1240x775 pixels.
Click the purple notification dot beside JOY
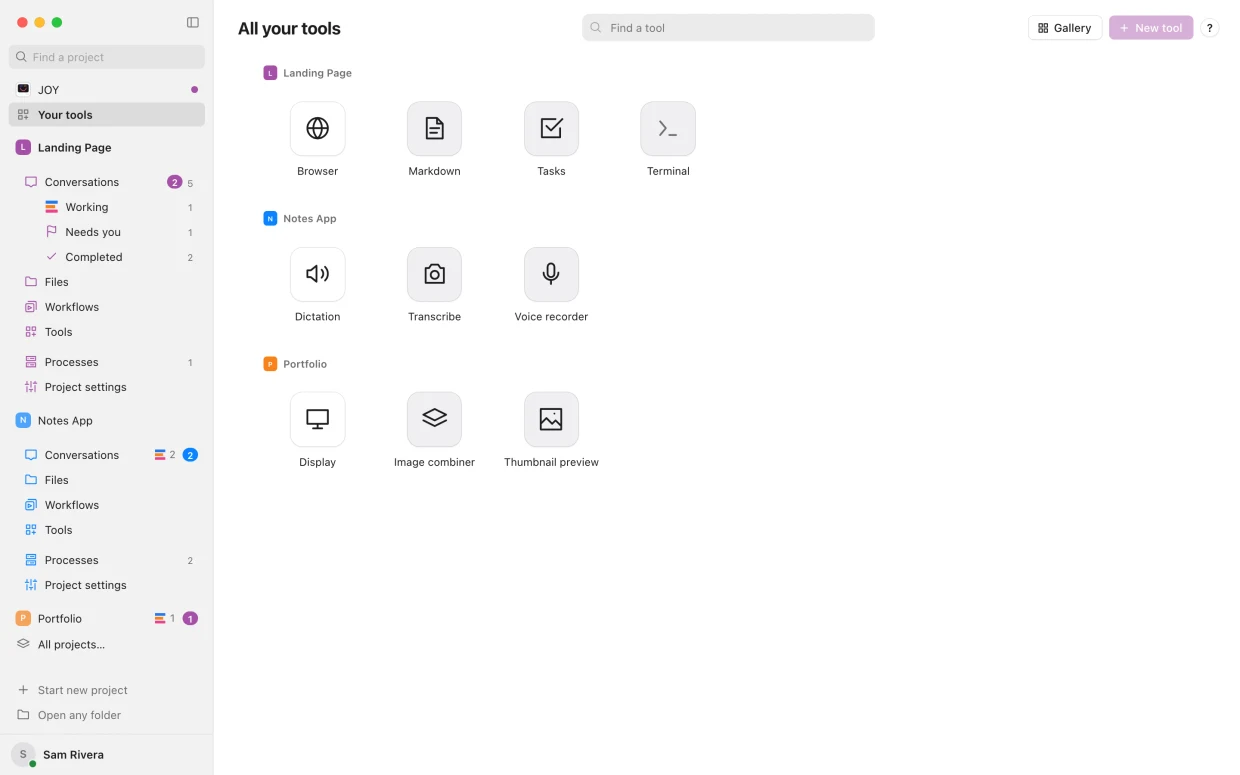194,90
